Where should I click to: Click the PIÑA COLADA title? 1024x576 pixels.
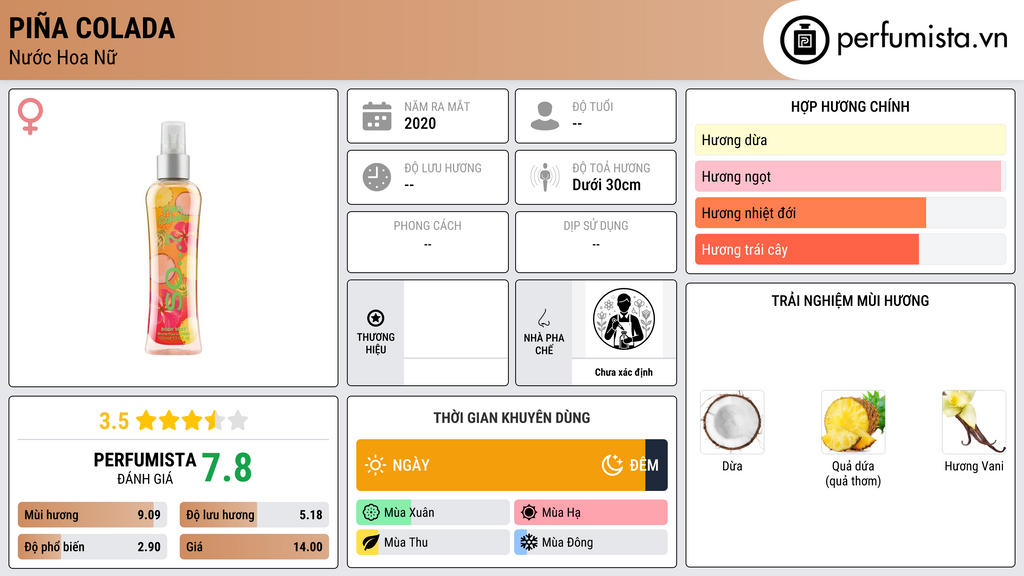[91, 29]
